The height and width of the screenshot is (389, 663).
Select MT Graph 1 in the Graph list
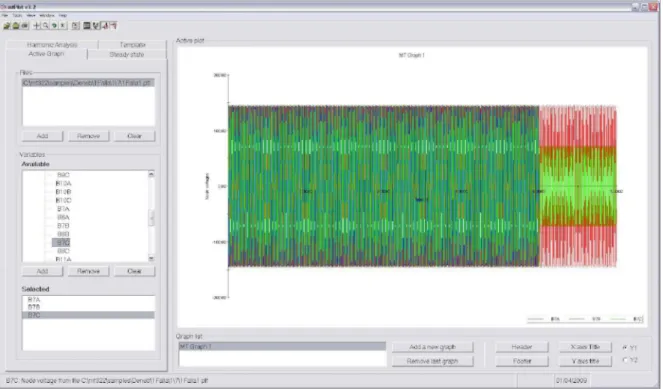point(282,346)
